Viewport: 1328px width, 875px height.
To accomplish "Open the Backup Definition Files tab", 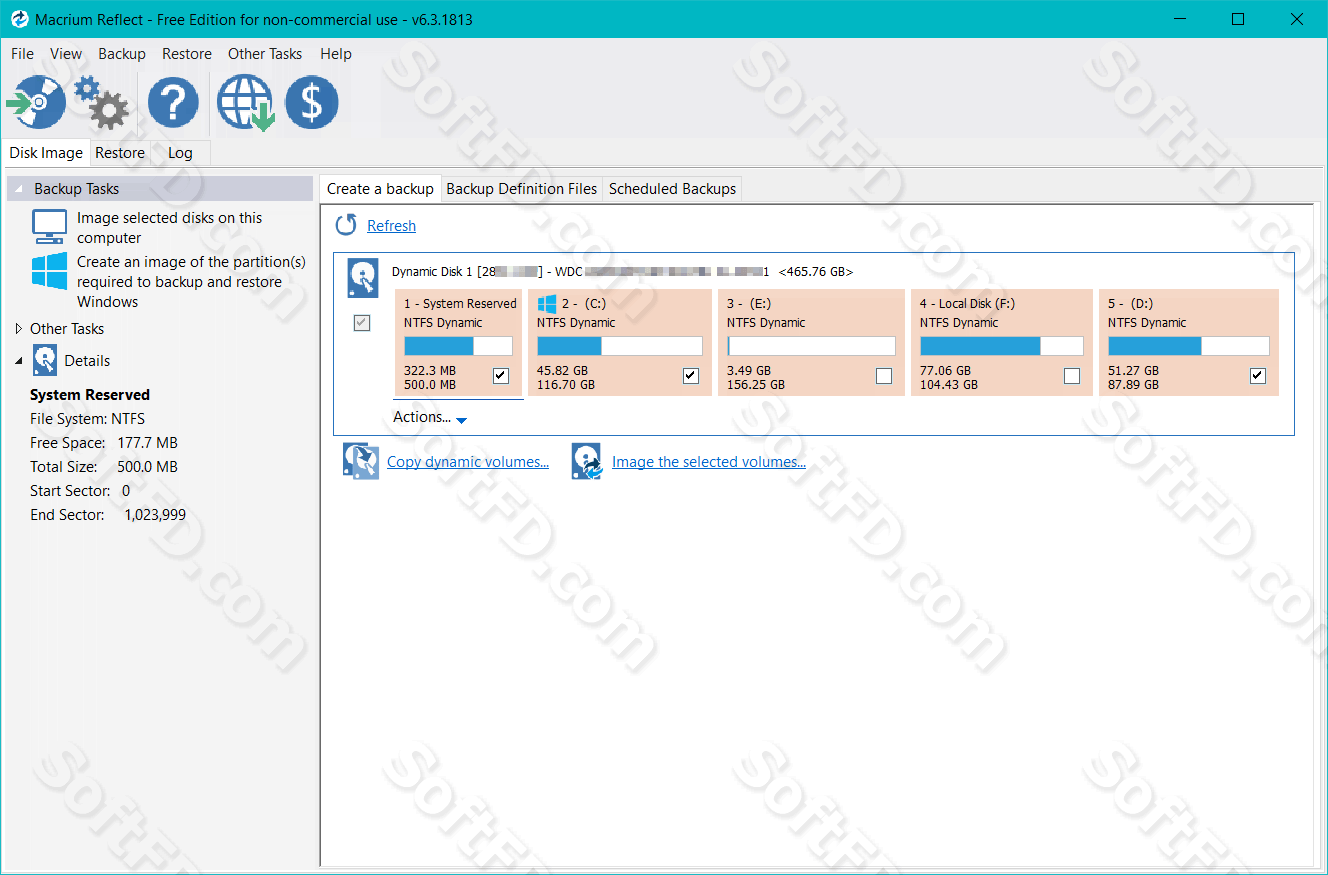I will (x=521, y=188).
